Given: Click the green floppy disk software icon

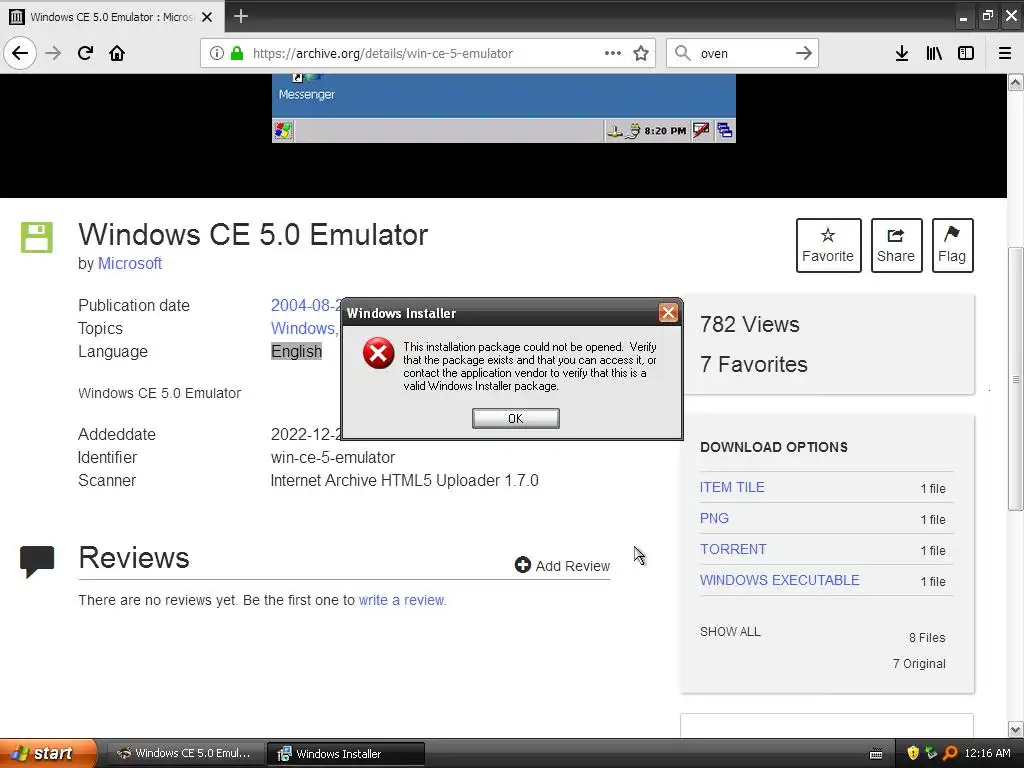Looking at the screenshot, I should coord(37,237).
